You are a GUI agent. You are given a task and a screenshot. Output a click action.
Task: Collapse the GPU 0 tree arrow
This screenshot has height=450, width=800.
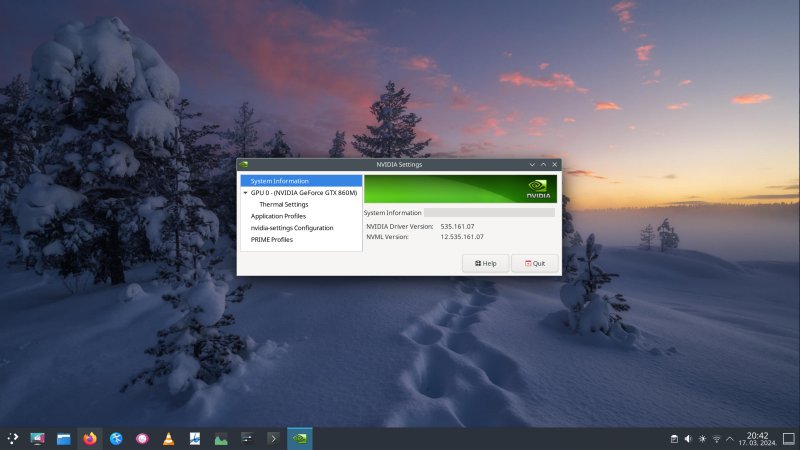pyautogui.click(x=245, y=193)
